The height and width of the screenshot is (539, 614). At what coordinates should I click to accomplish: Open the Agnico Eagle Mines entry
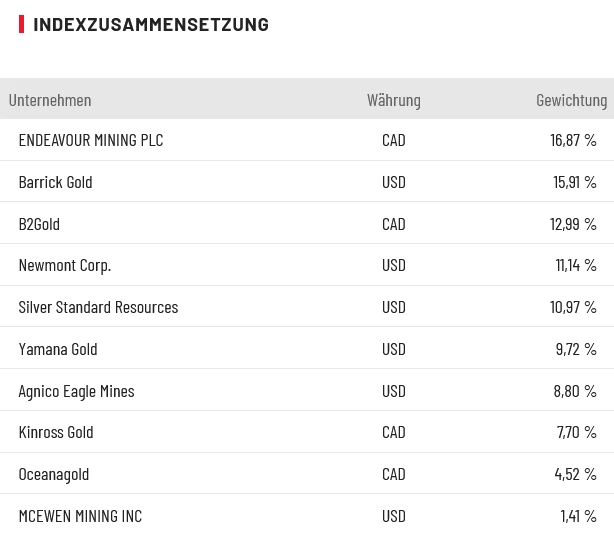click(76, 391)
